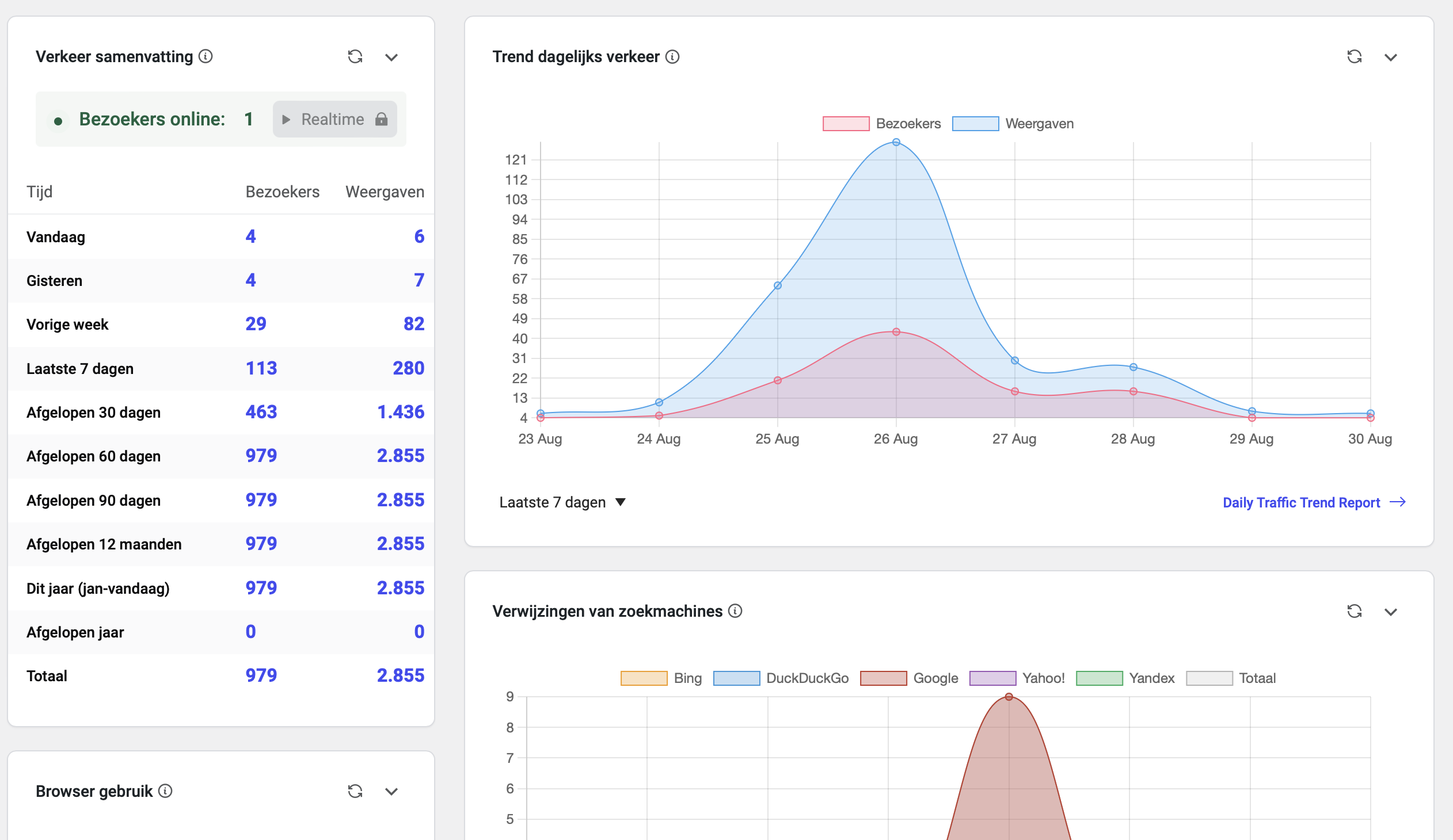Viewport: 1453px width, 840px height.
Task: Toggle Weergaven series in the traffic chart legend
Action: 1013,123
